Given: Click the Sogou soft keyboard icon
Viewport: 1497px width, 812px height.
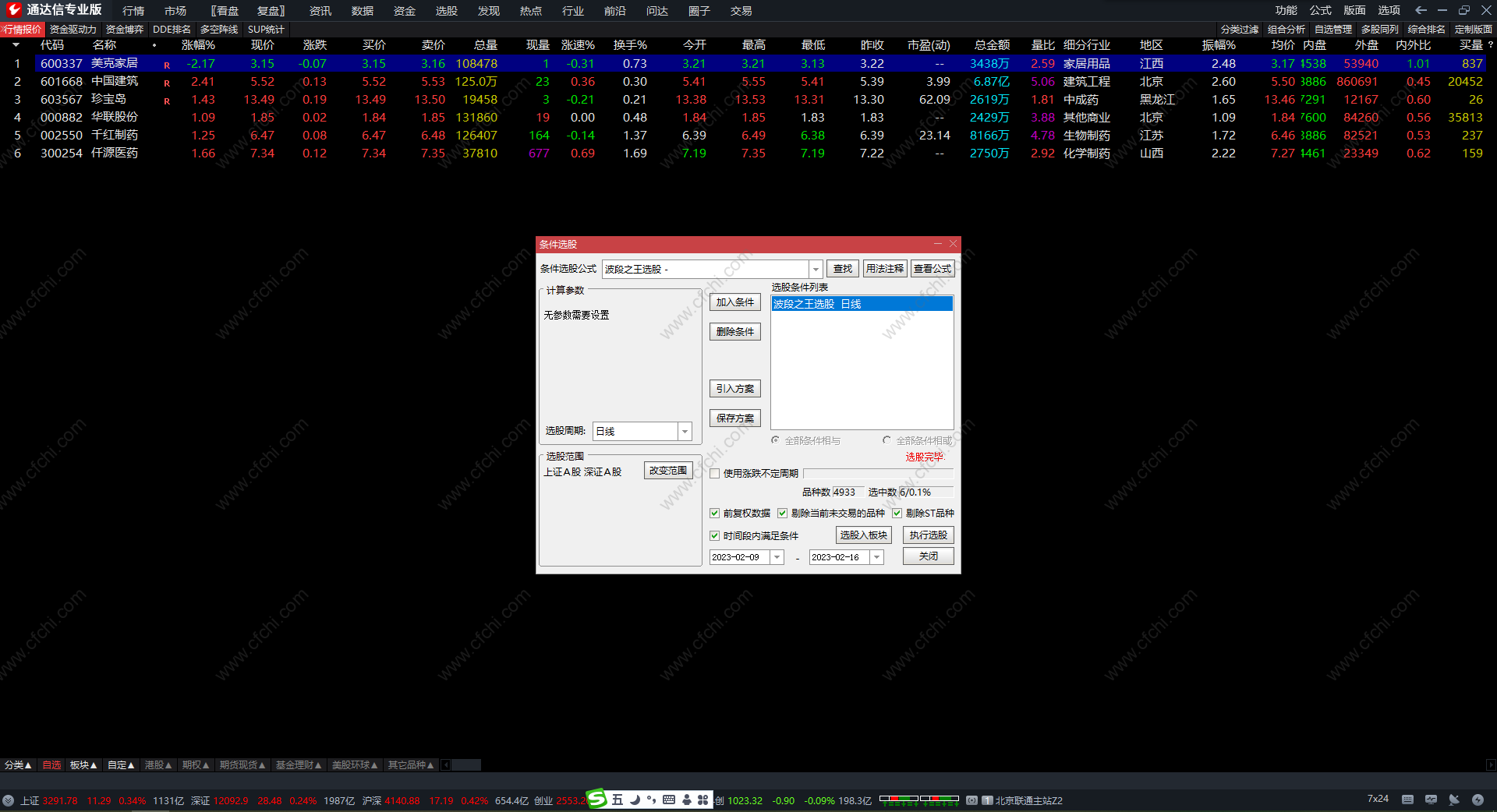Looking at the screenshot, I should (x=669, y=800).
